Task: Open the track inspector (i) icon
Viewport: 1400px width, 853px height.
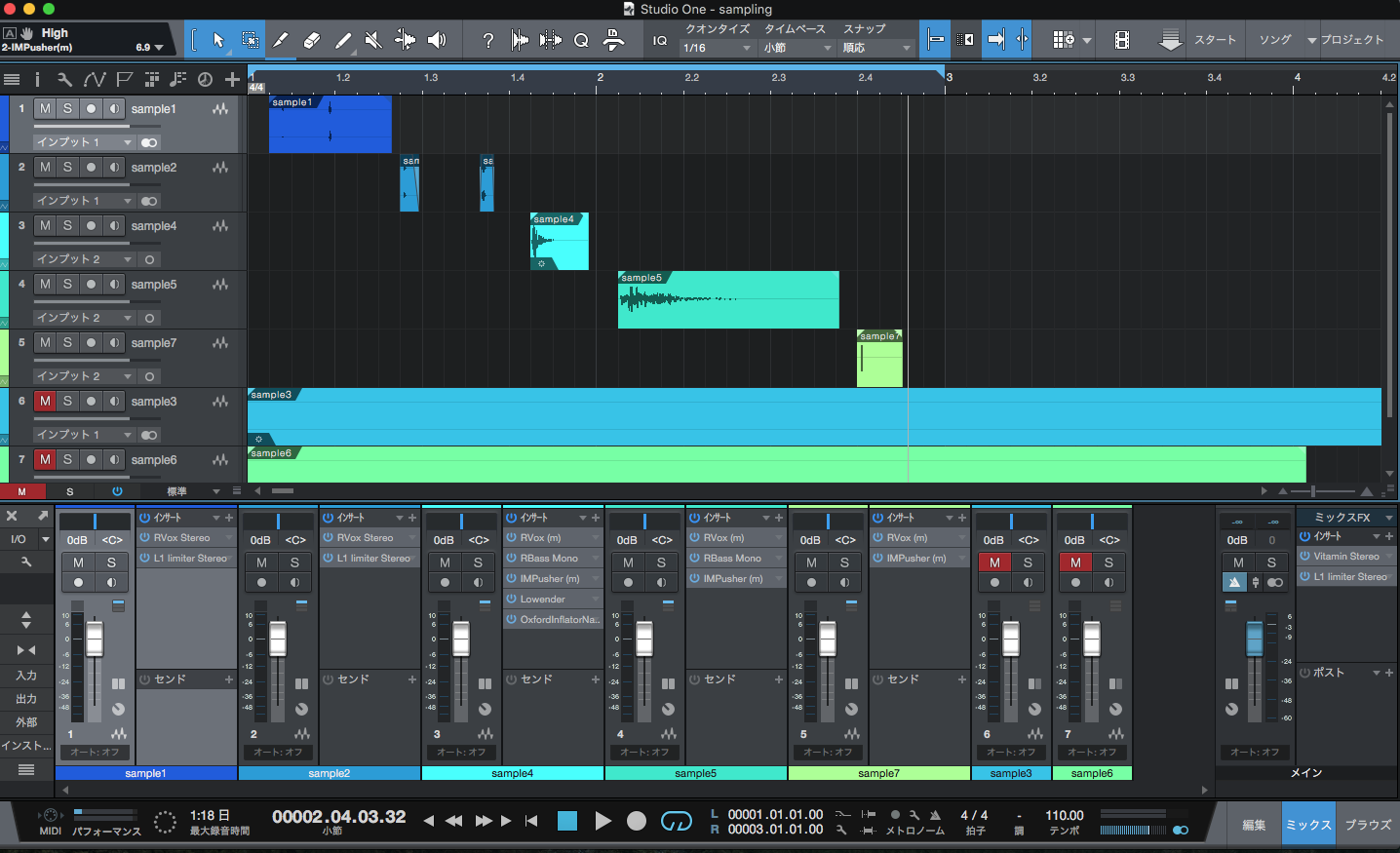Action: click(37, 80)
